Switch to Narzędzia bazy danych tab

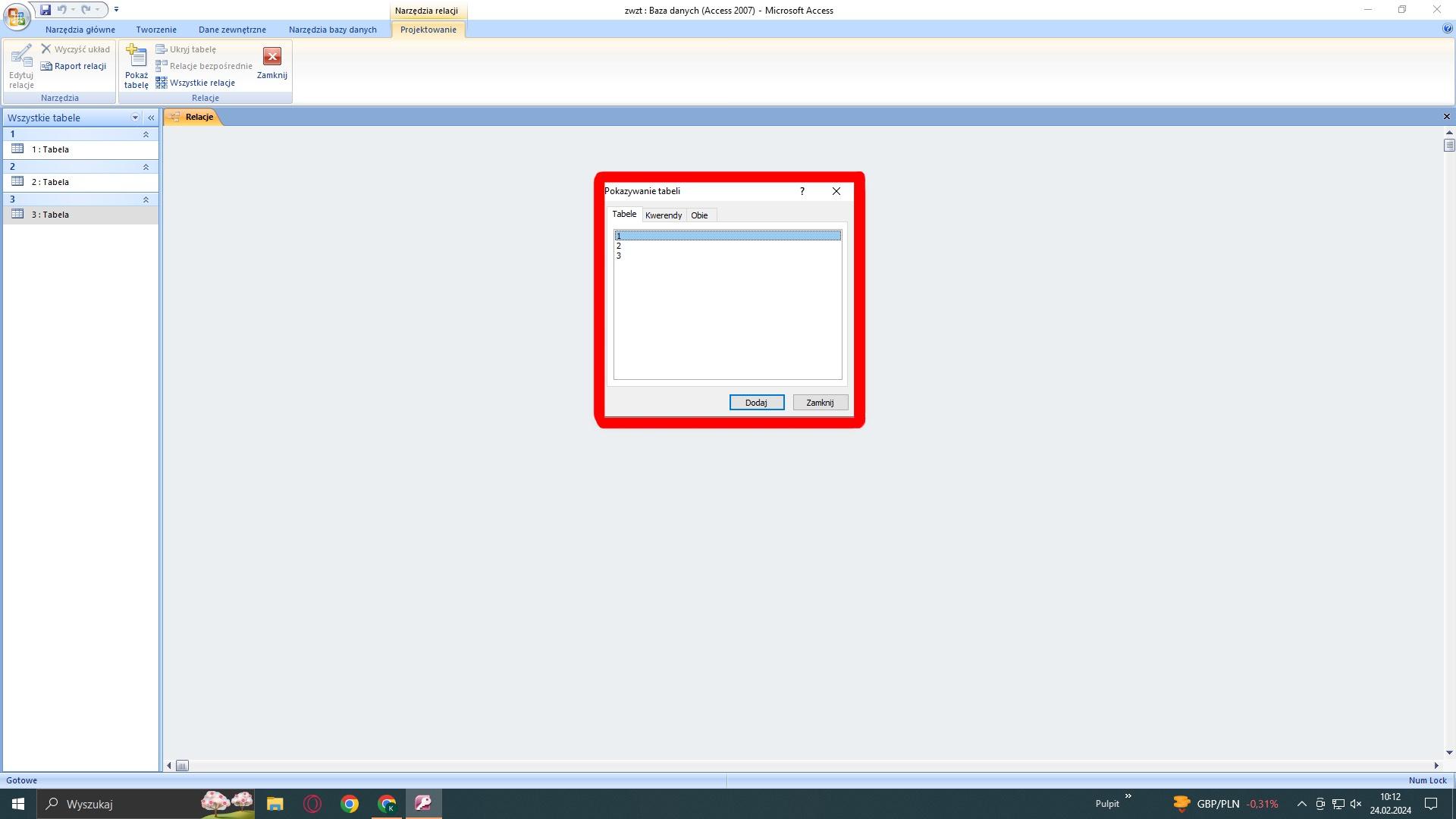[x=333, y=30]
